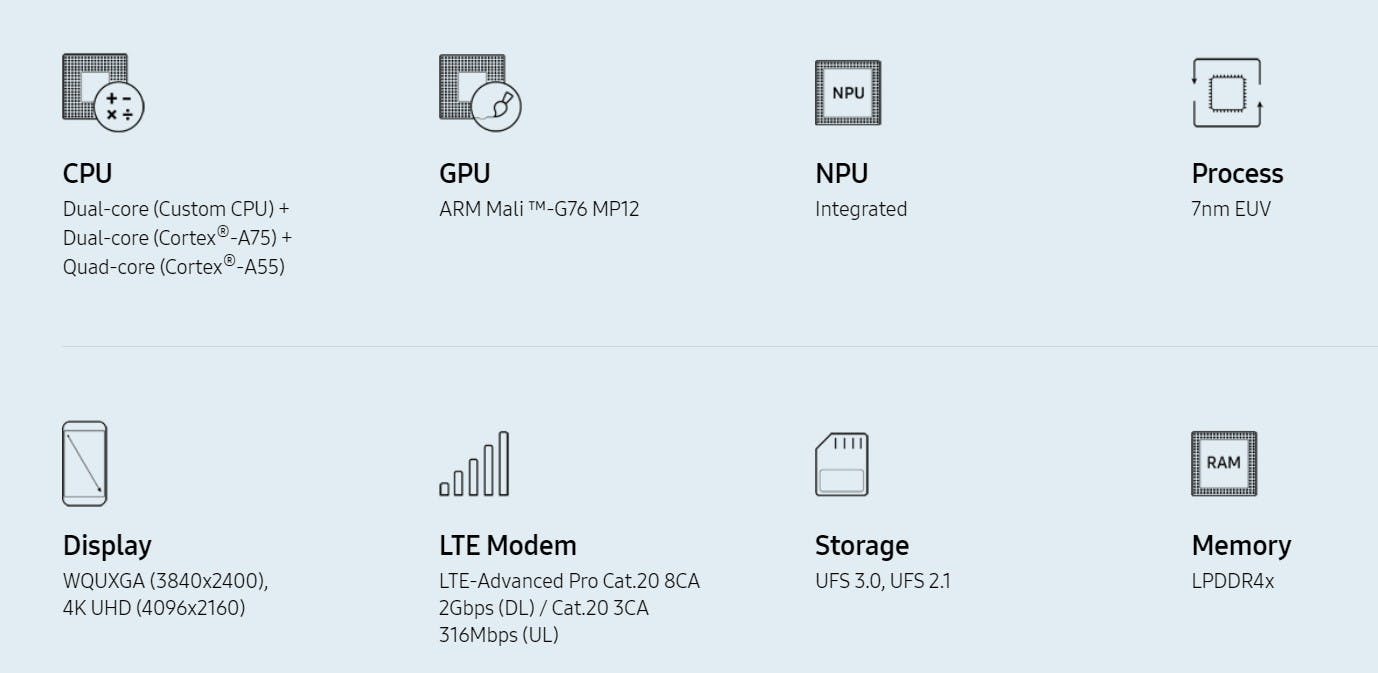Click the Process heading

pyautogui.click(x=1237, y=173)
